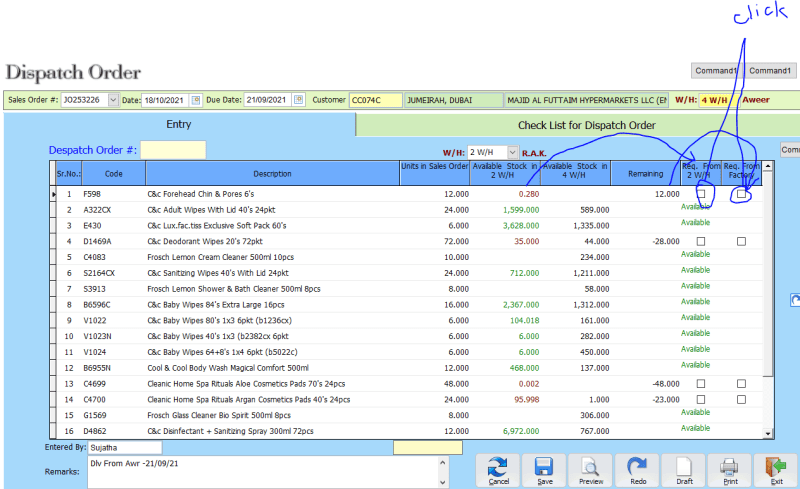Expand the Sales Order # dropdown
Image resolution: width=800 pixels, height=489 pixels.
113,100
